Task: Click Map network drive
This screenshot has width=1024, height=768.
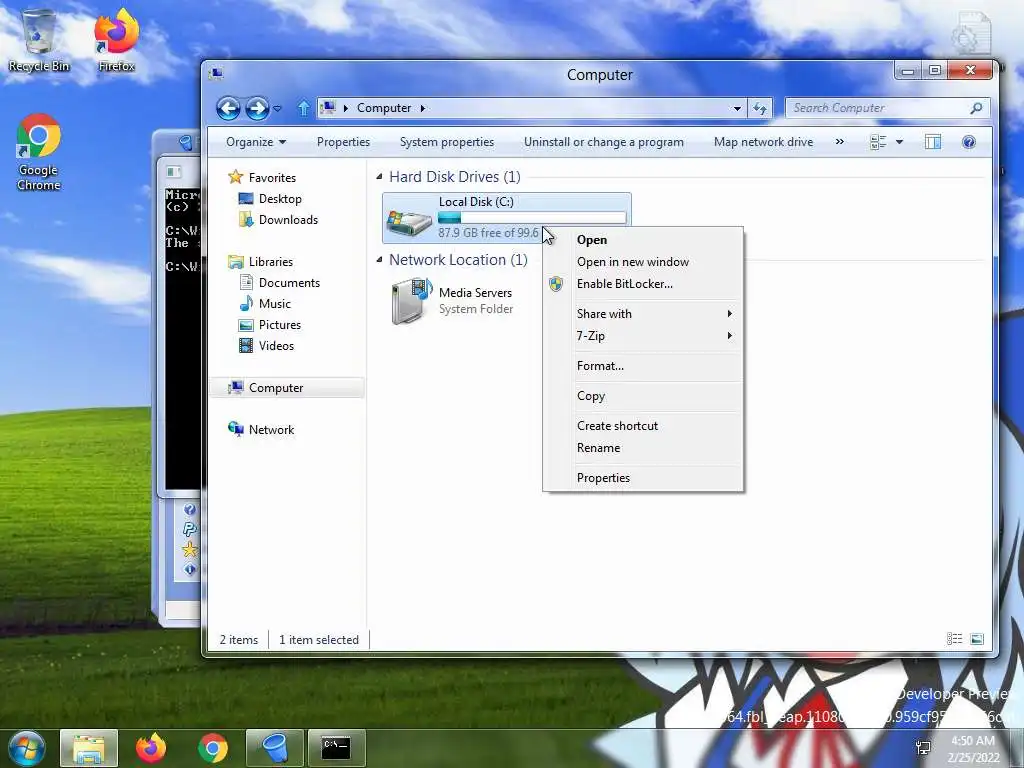Action: (763, 142)
